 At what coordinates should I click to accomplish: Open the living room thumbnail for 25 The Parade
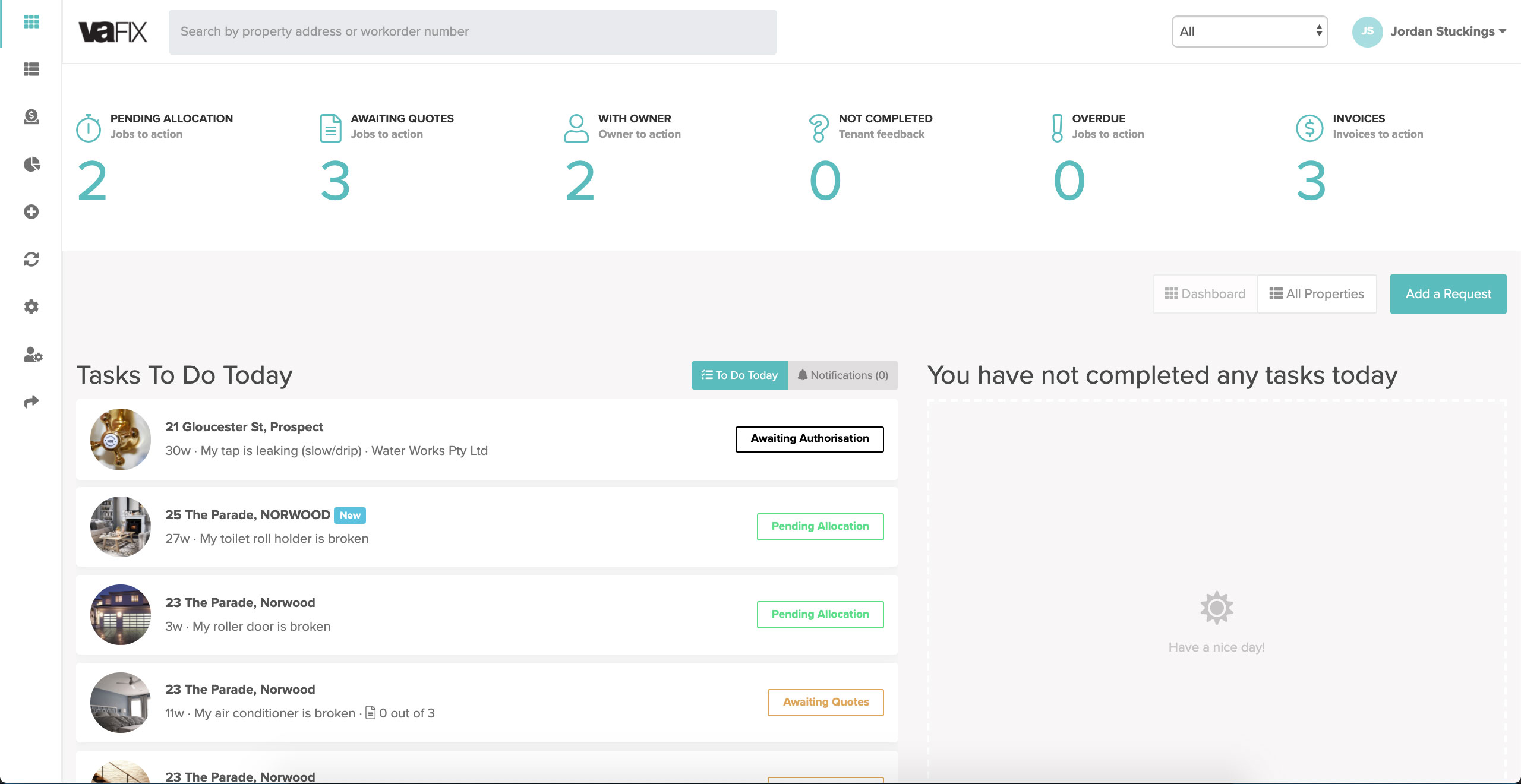click(121, 527)
